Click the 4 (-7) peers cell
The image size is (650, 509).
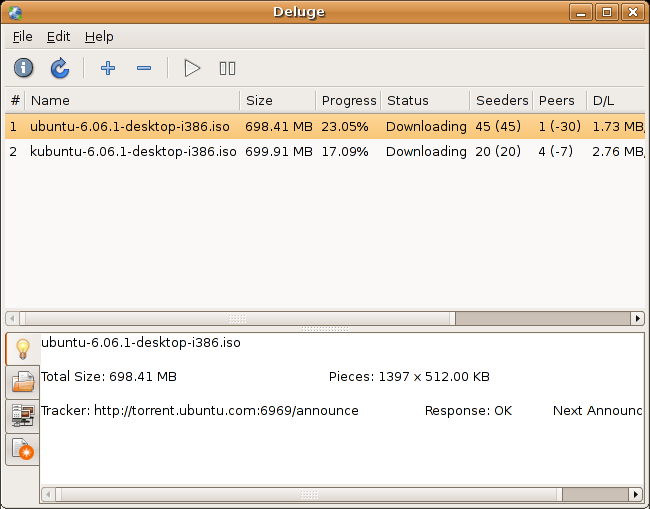click(x=555, y=152)
